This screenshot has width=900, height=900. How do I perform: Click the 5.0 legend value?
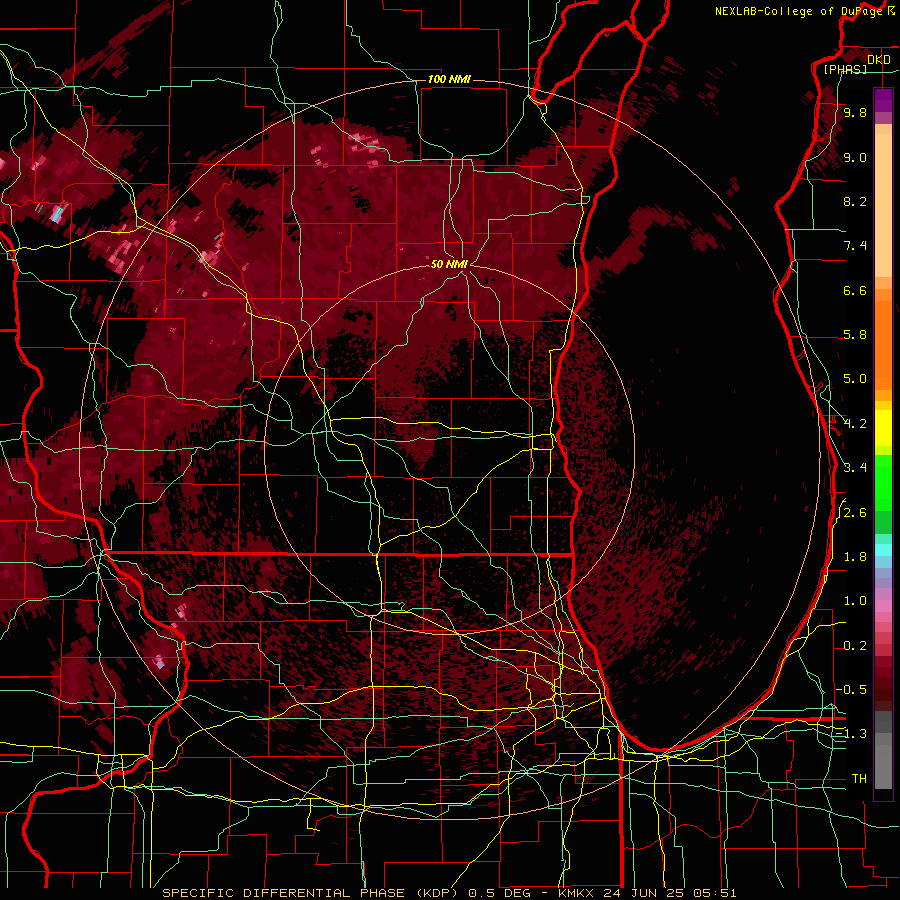click(x=855, y=379)
